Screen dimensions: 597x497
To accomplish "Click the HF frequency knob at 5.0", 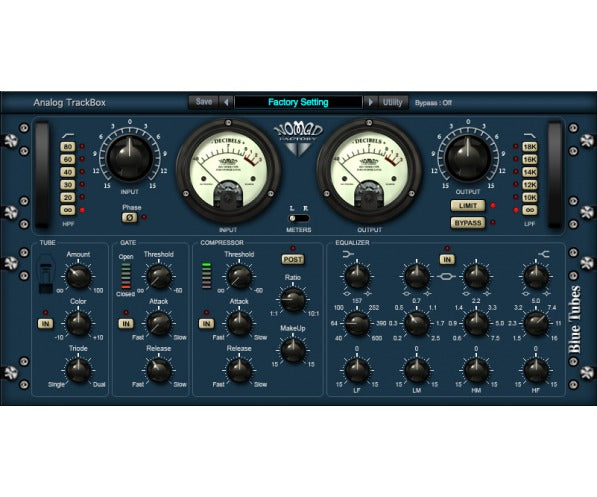I will click(536, 323).
